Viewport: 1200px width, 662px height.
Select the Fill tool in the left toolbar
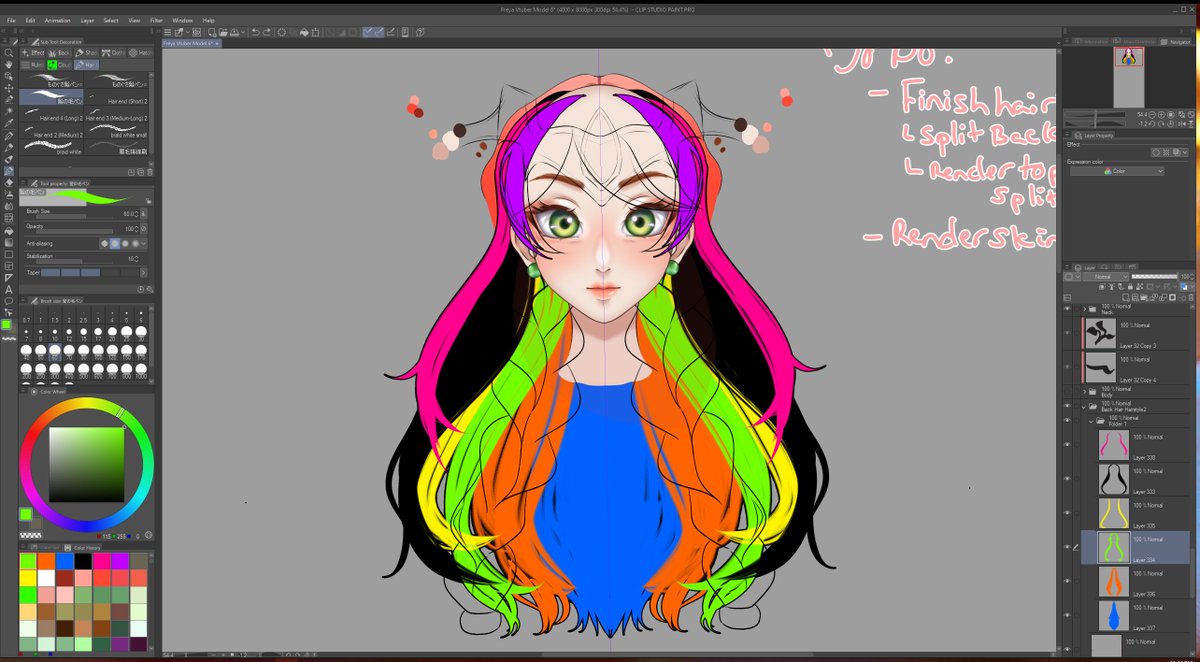[9, 231]
